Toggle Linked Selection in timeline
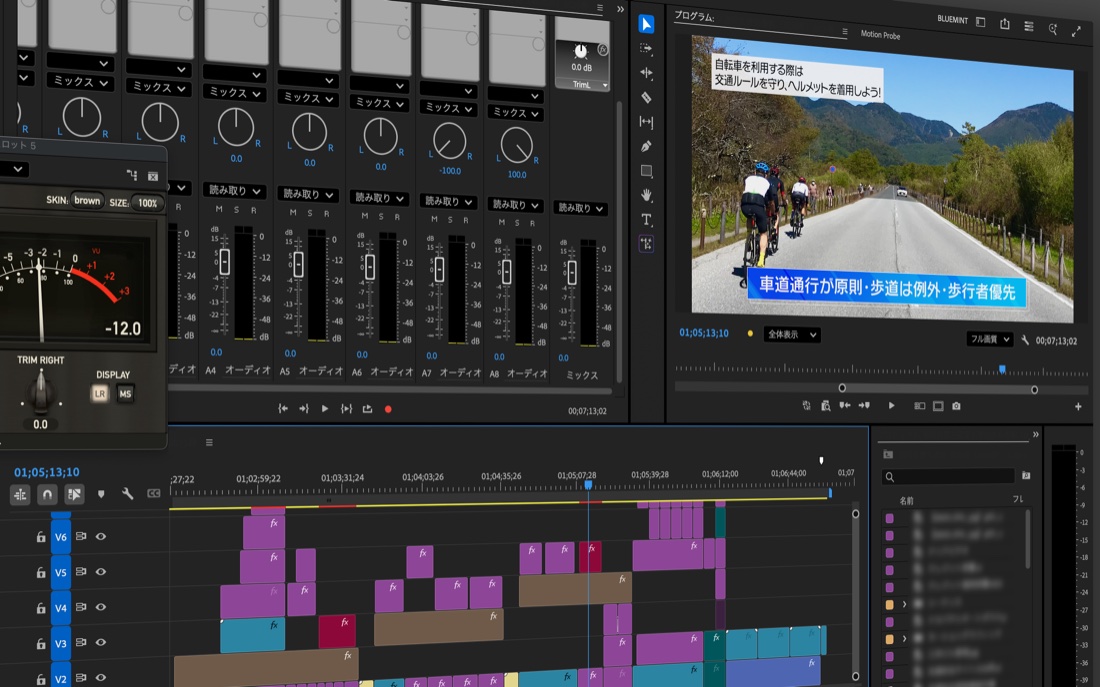 [74, 494]
